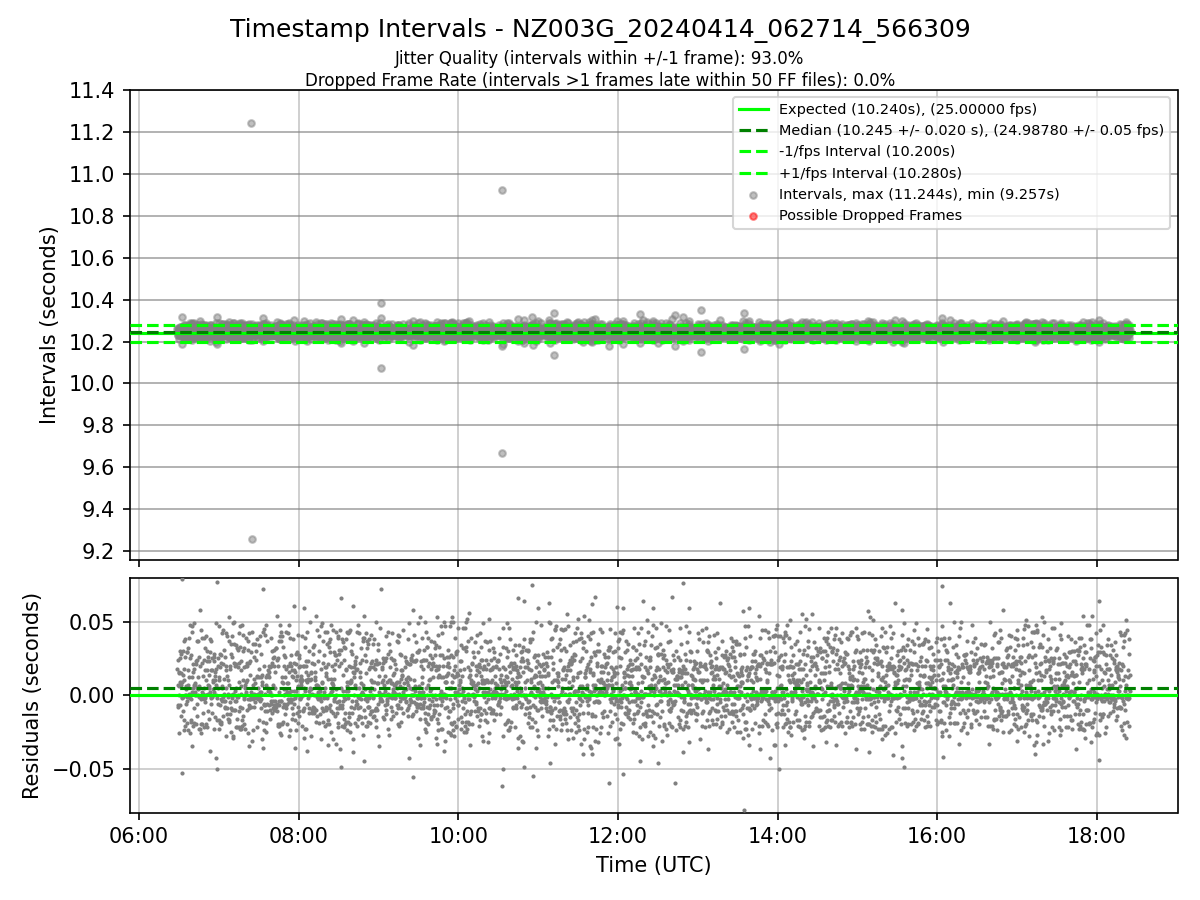Select the outlier point near 10.92 s
The width and height of the screenshot is (1200, 900).
(x=502, y=190)
